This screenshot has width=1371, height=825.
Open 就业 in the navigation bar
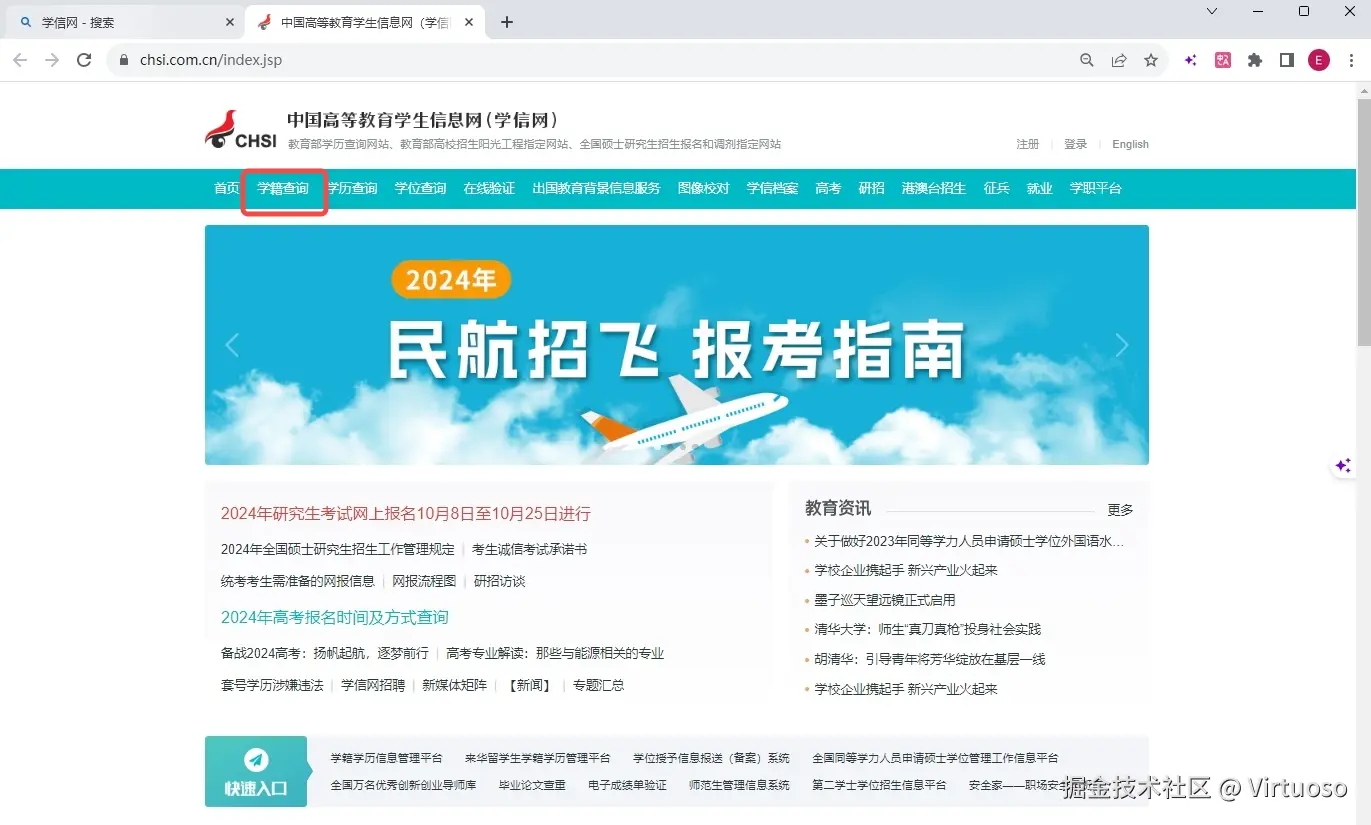(1039, 188)
